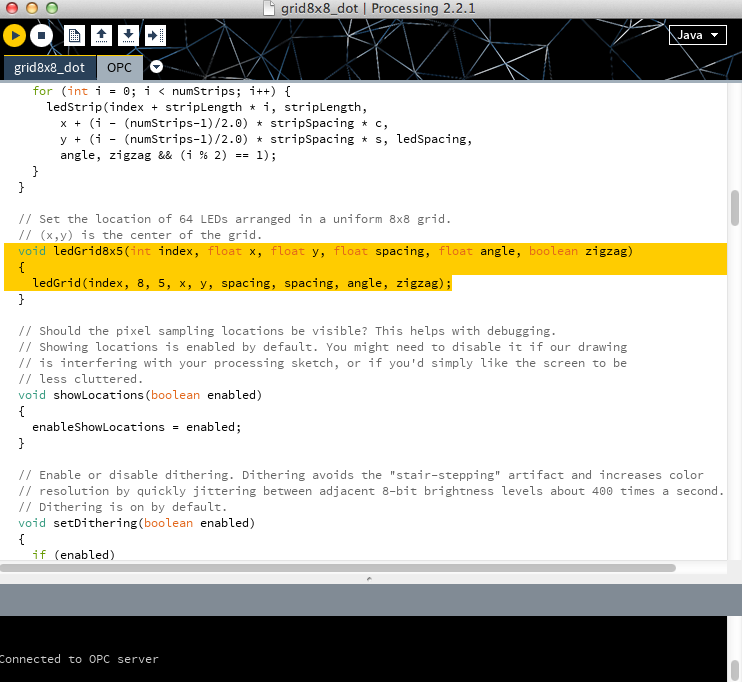Click the "Connected to OPC server" console message
742x682 pixels.
(x=79, y=659)
